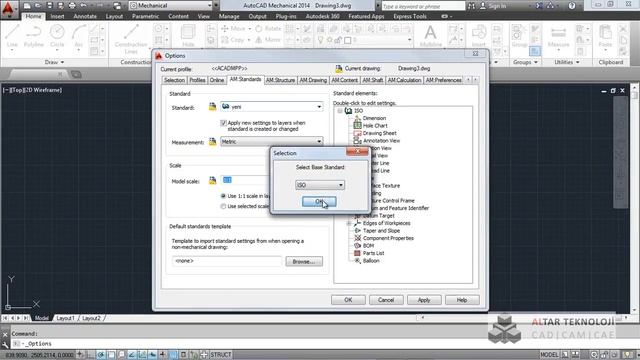
Task: Select the Copy tool in Modify panel
Action: coord(233,40)
